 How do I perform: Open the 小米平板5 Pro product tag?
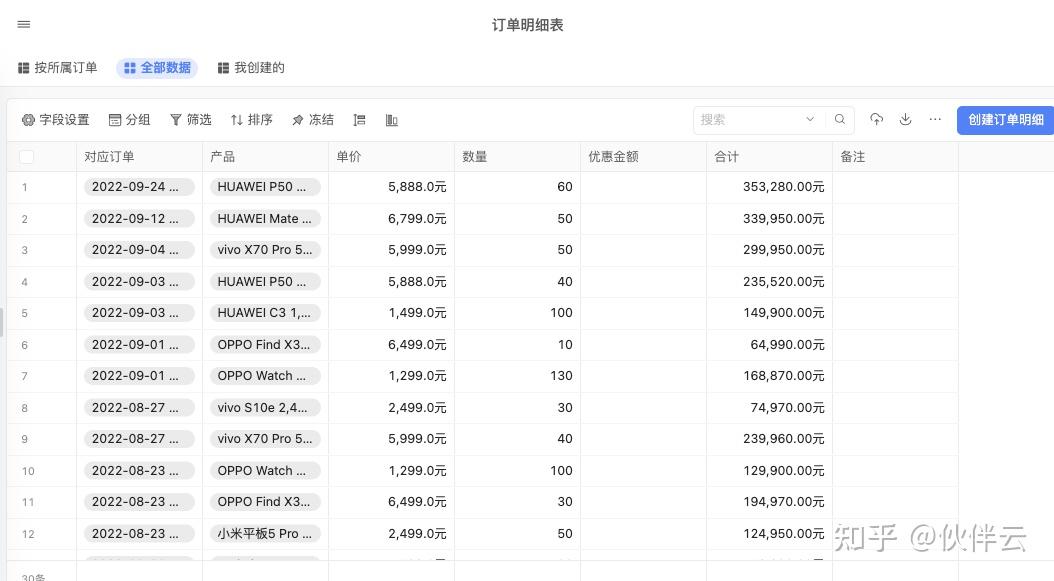tap(265, 533)
